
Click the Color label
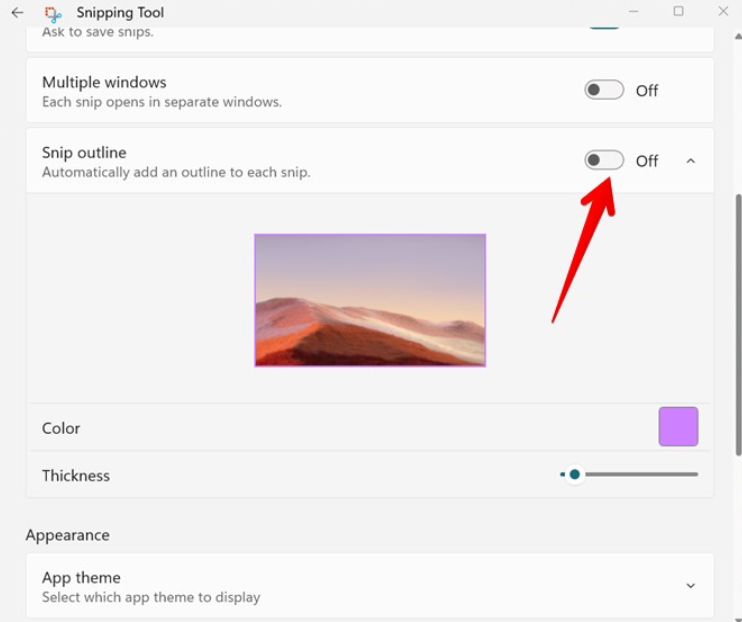click(x=61, y=428)
